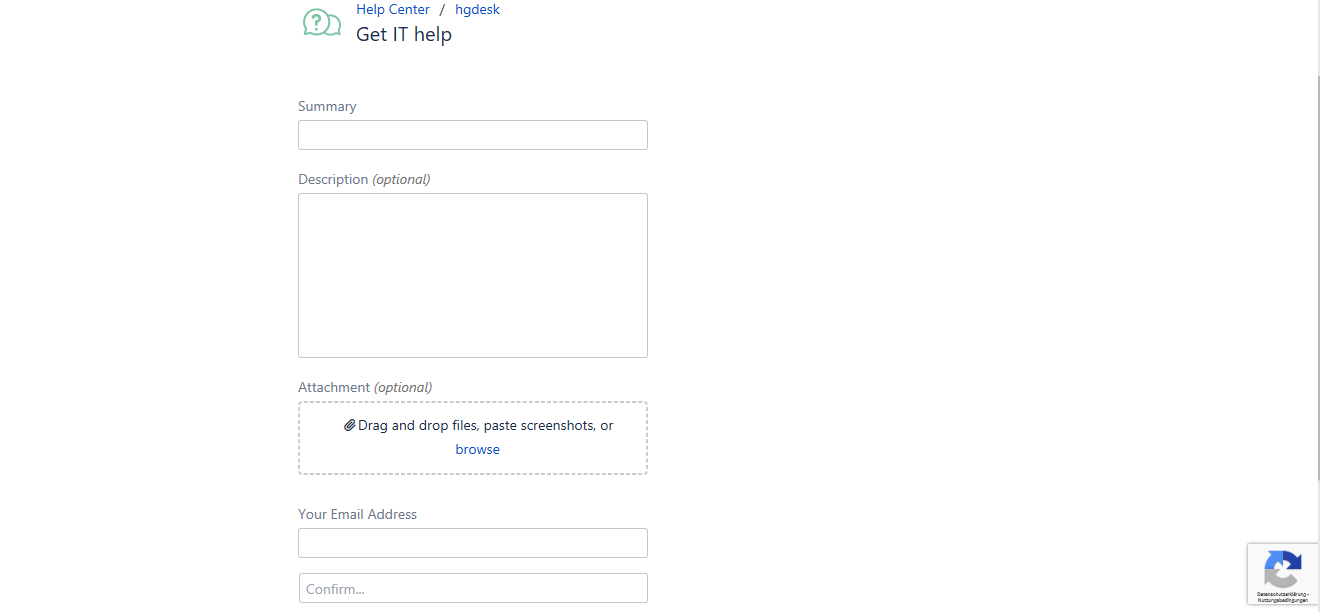The width and height of the screenshot is (1320, 612).
Task: Click the Get IT help page heading
Action: (x=404, y=34)
